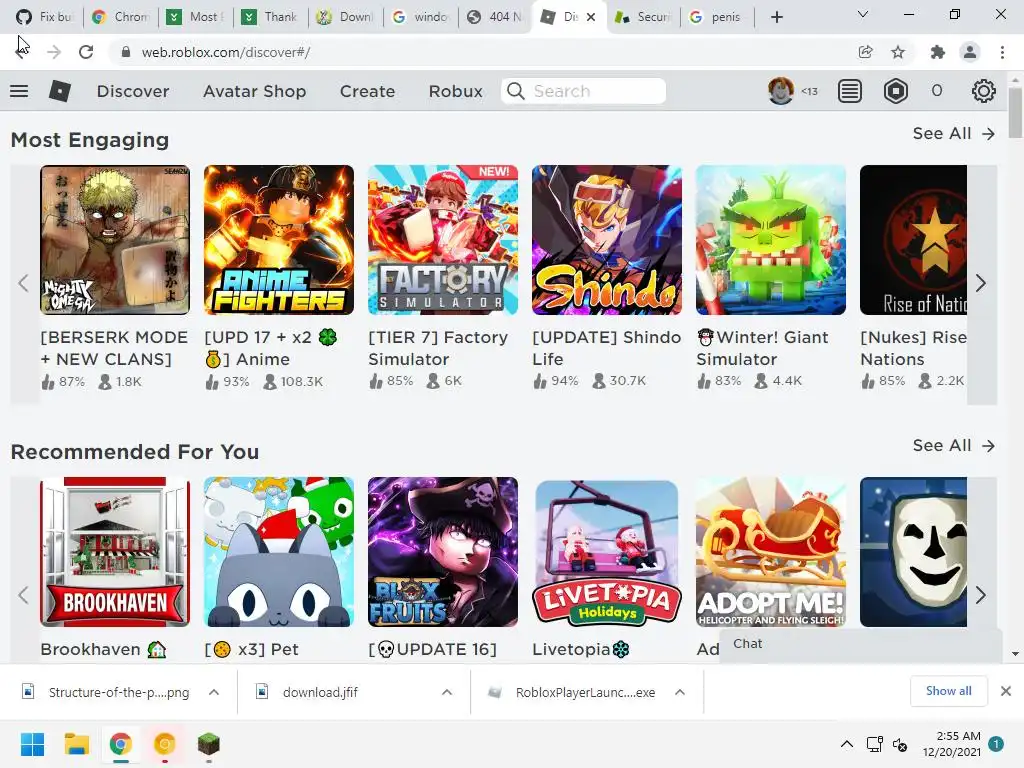Switch to the 'windo' Google tab
This screenshot has height=768, width=1024.
421,17
